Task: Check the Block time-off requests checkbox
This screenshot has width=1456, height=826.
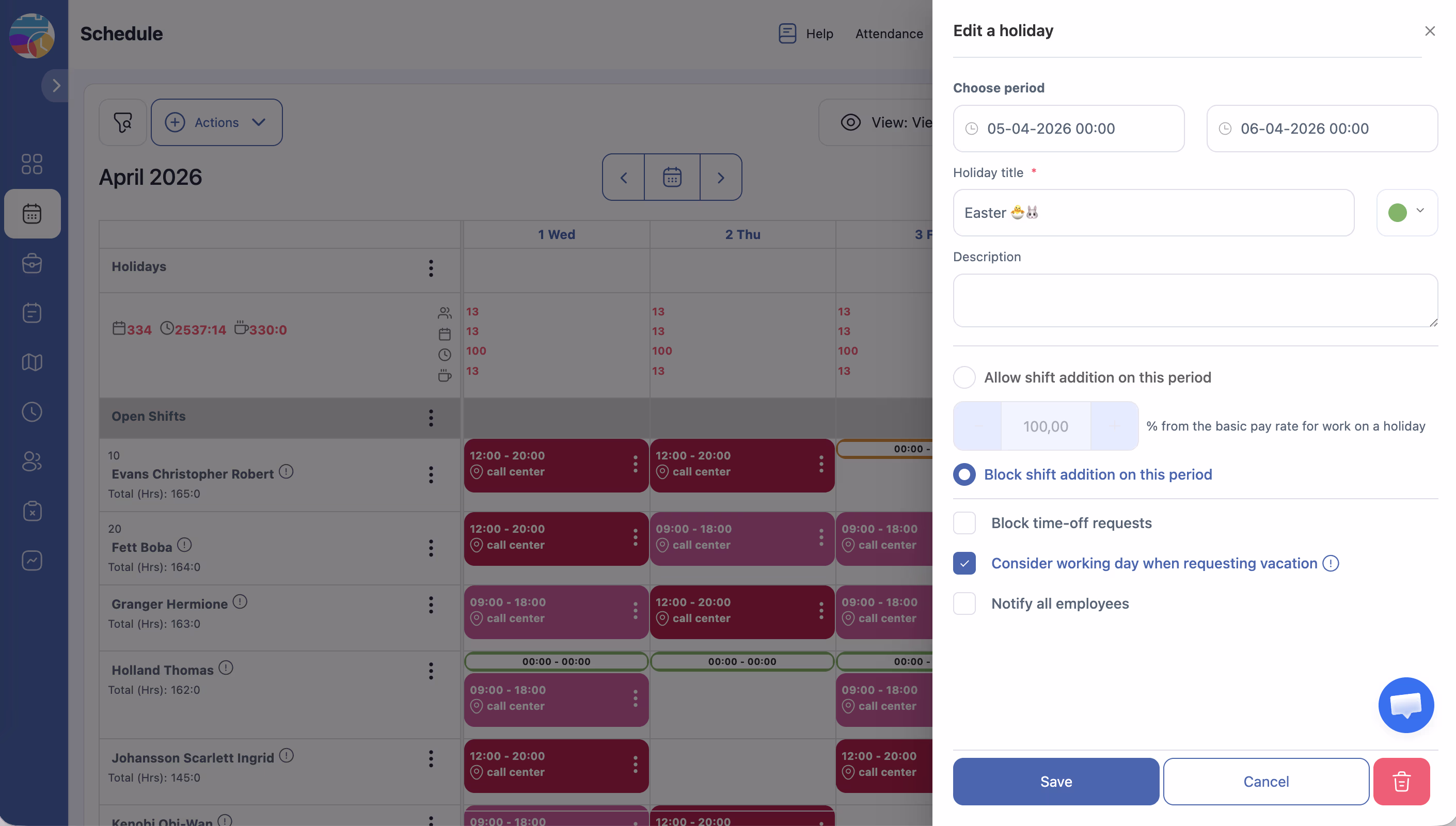Action: click(964, 523)
